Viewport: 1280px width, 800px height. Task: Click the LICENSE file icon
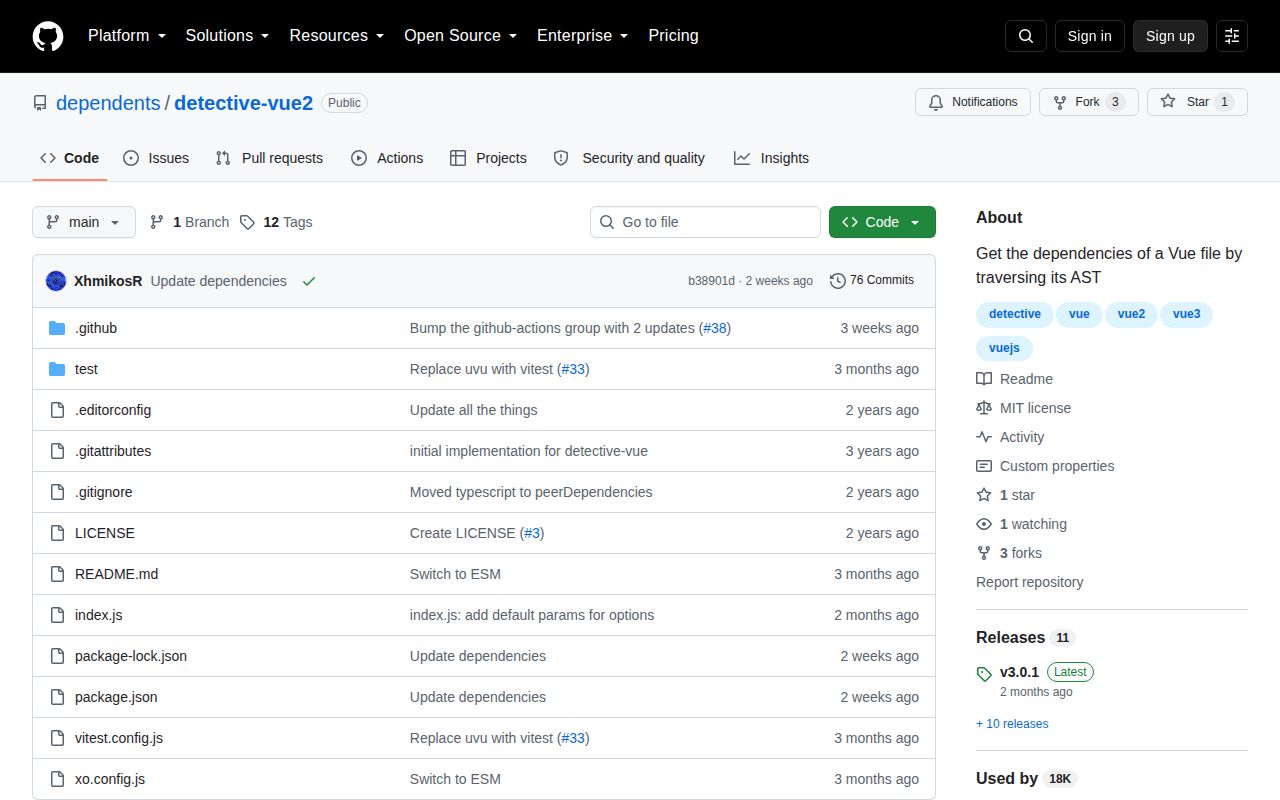point(57,533)
